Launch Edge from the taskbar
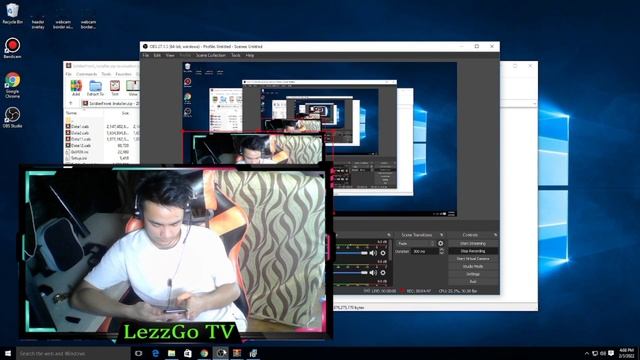The height and width of the screenshot is (360, 640). 155,353
